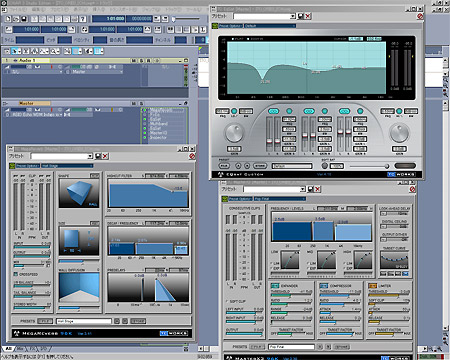This screenshot has height=360, width=450.
Task: Select the arrow Select tool in track toolbar
Action: click(x=15, y=51)
